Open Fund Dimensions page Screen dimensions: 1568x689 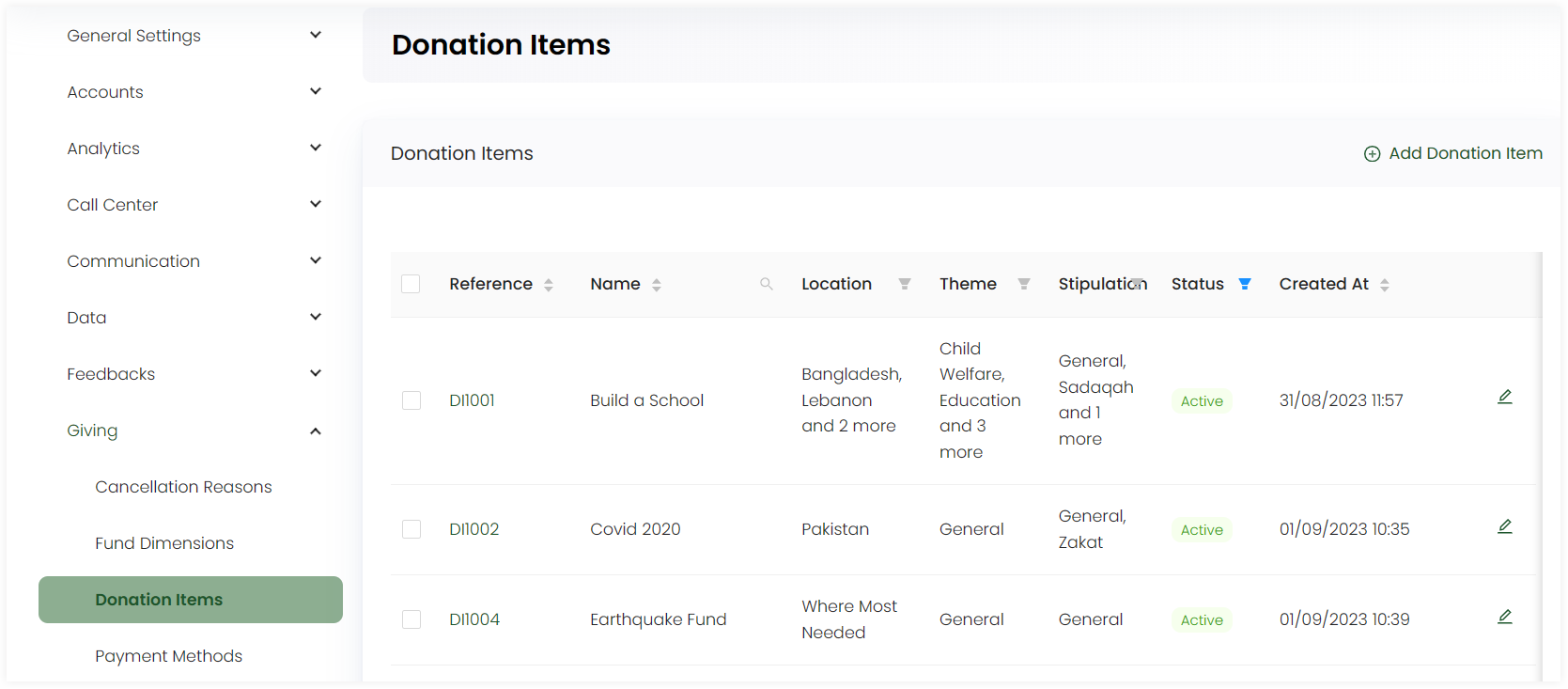[164, 543]
